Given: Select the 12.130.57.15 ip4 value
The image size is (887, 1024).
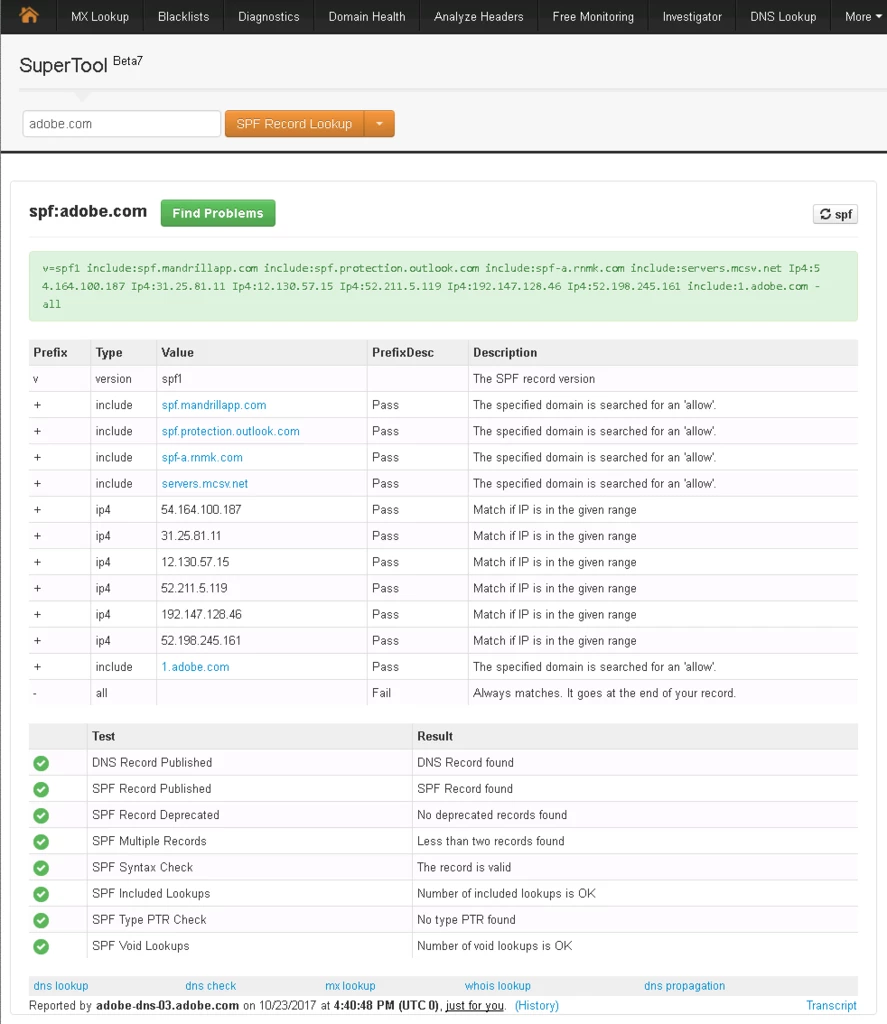Looking at the screenshot, I should pos(195,562).
